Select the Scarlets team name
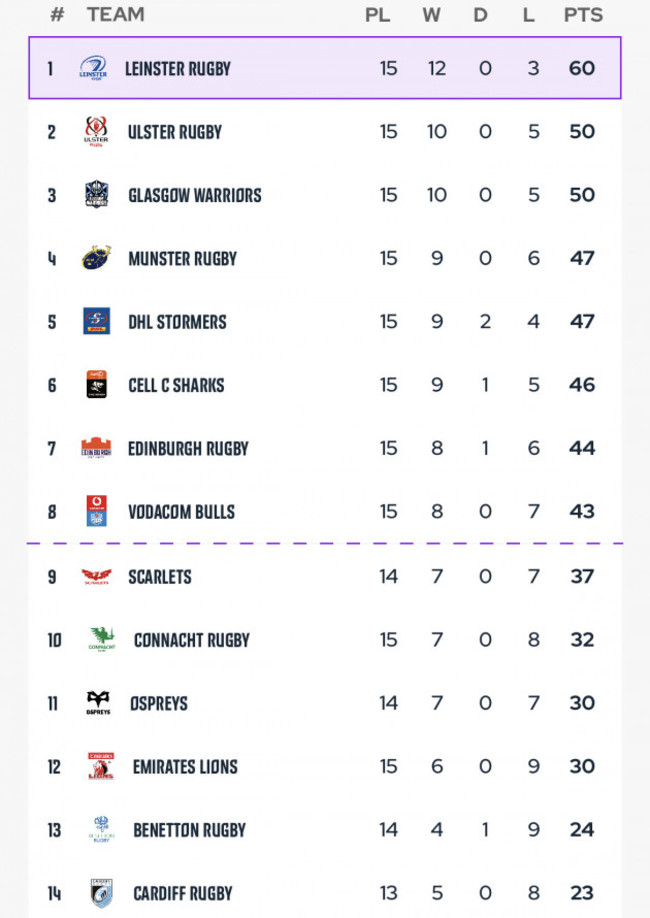650x918 pixels. click(159, 577)
